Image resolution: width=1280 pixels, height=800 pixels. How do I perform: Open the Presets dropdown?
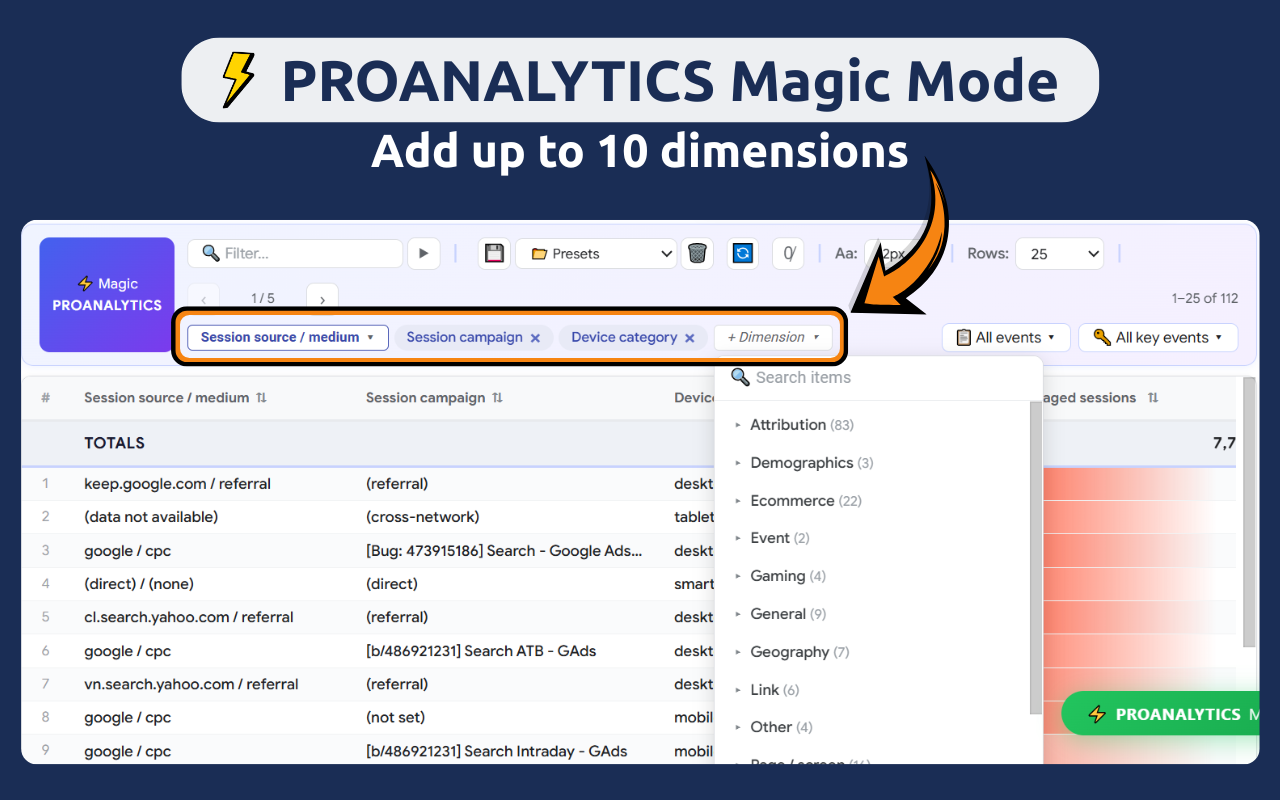596,253
